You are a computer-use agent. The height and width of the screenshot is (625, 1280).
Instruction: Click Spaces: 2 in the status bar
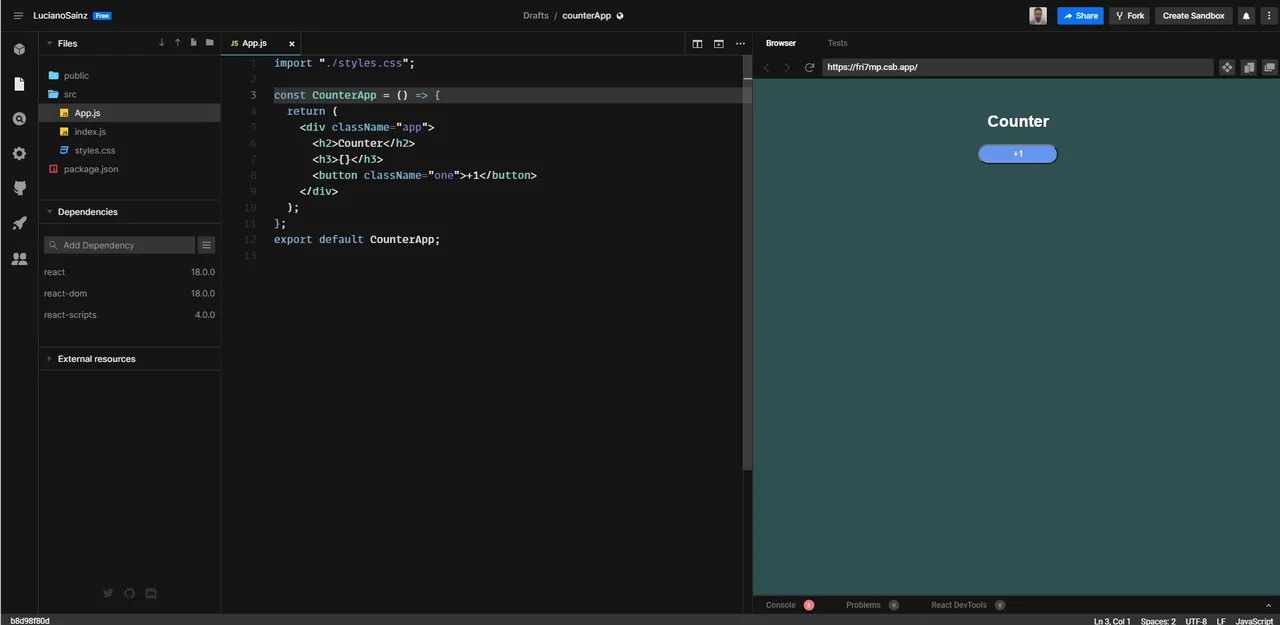pos(1158,621)
